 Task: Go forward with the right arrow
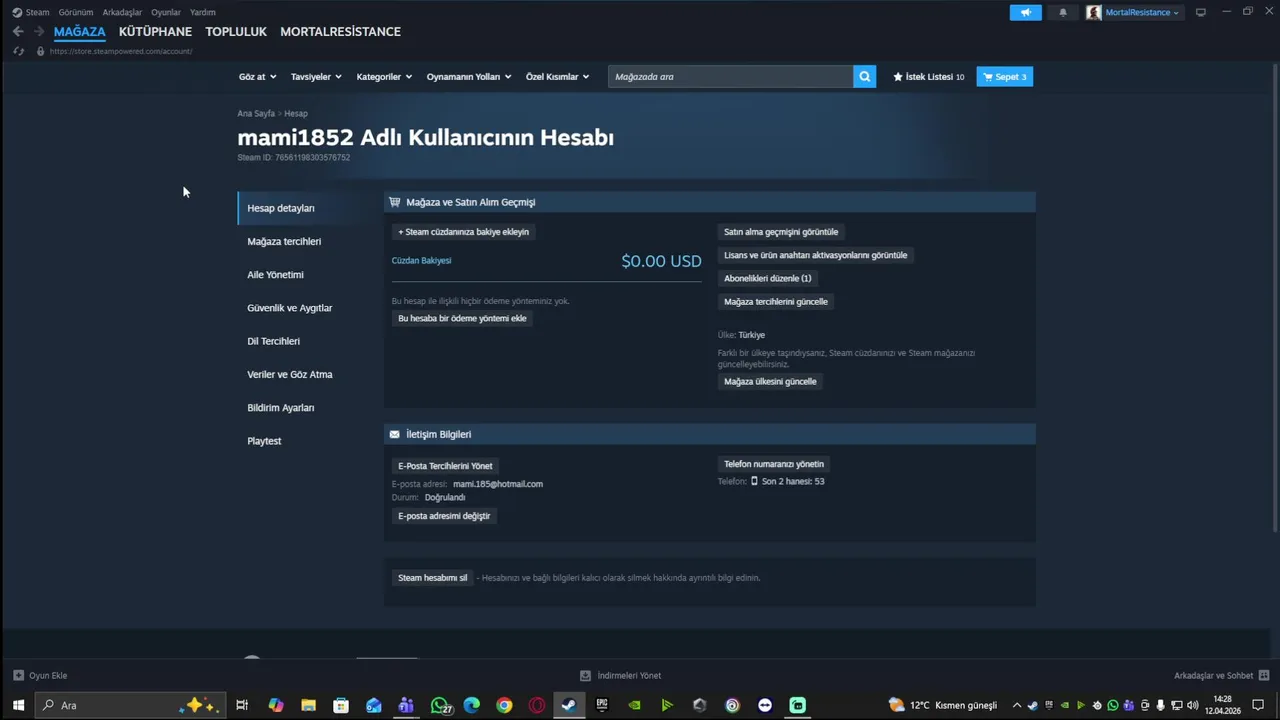(x=39, y=31)
